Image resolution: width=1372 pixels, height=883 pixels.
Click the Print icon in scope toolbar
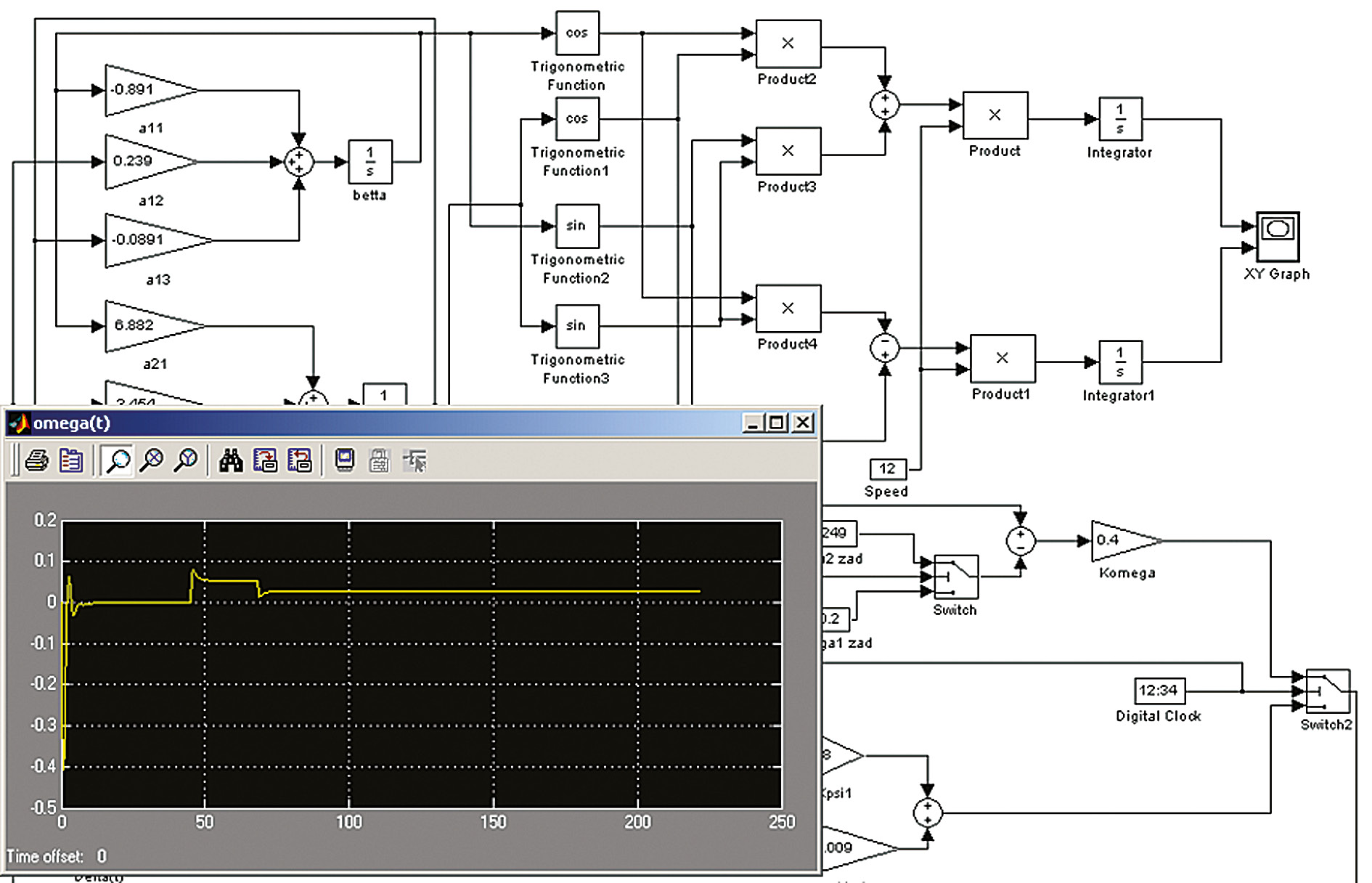[36, 460]
